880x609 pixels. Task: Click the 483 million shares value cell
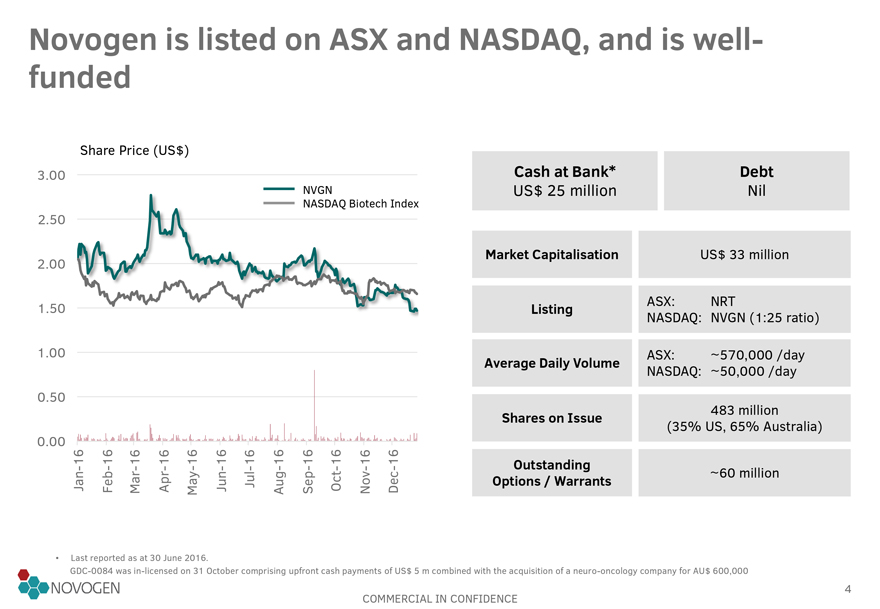coord(744,417)
